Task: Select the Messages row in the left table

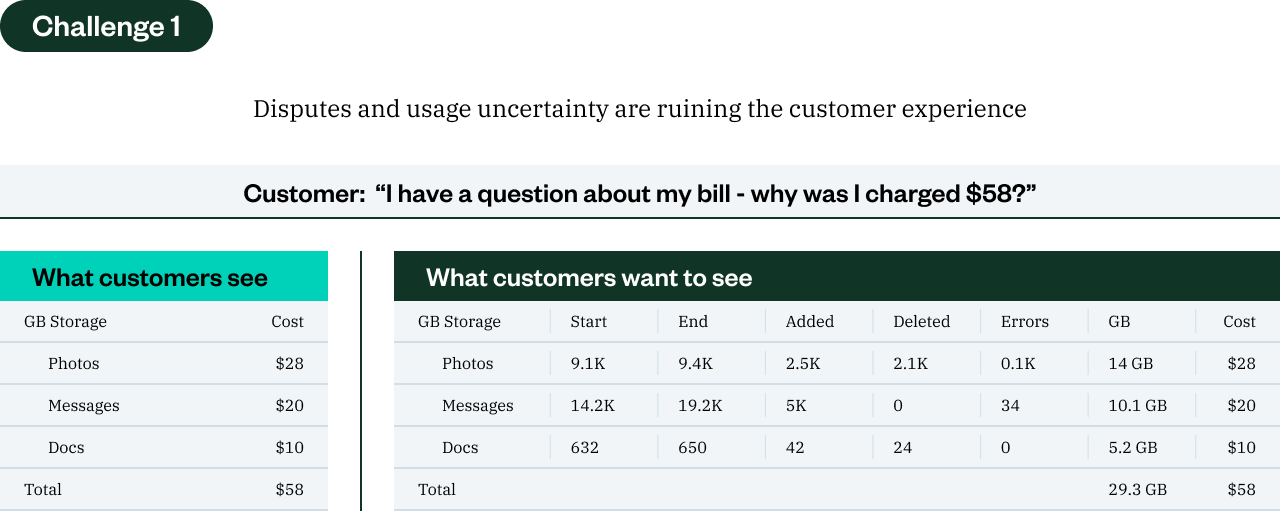Action: click(x=84, y=406)
